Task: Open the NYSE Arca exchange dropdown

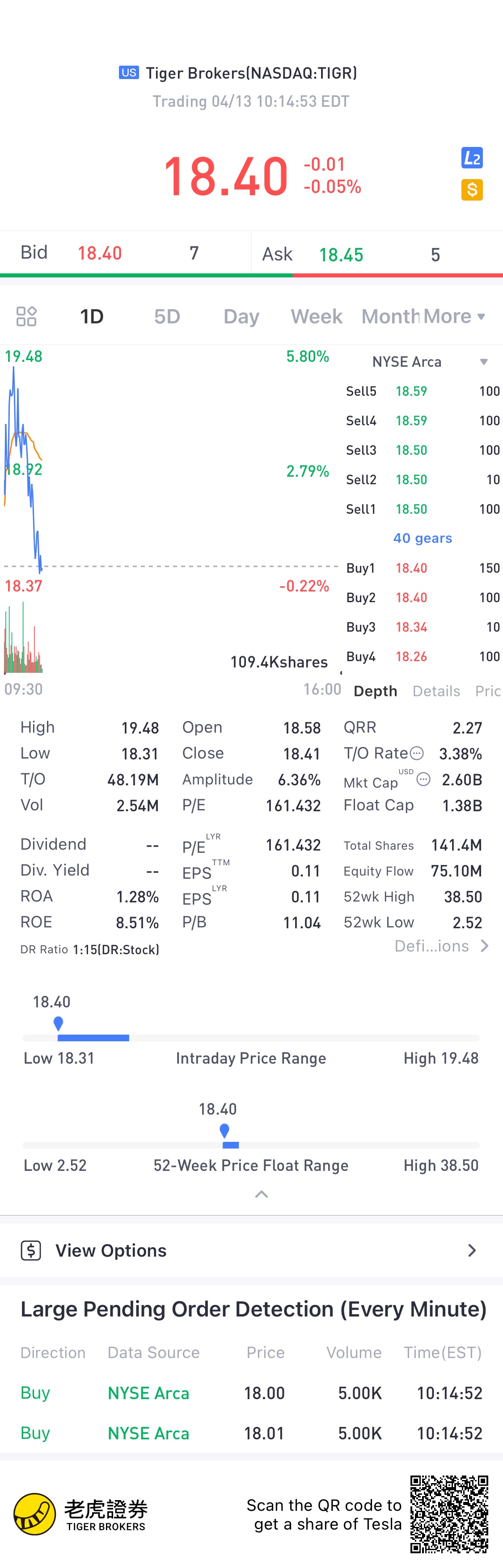Action: point(483,362)
